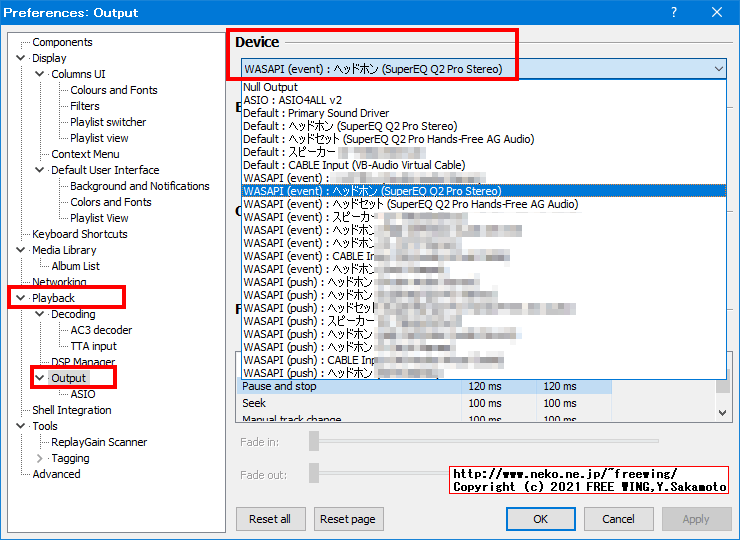
Task: Open Keyboard Shortcuts preferences page
Action: (80, 234)
